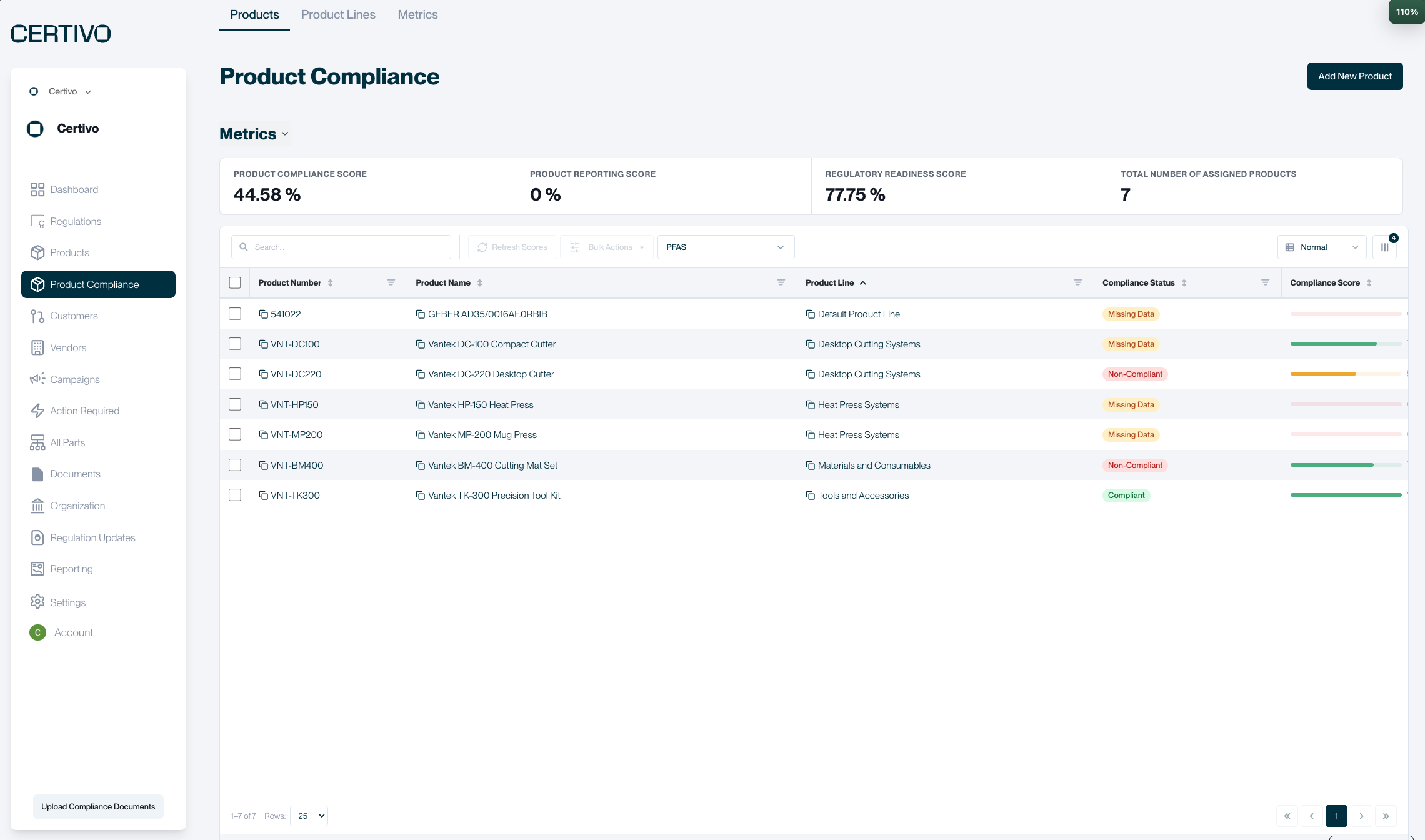
Task: Click the VNT-TK300 compliance score bar
Action: [x=1346, y=495]
